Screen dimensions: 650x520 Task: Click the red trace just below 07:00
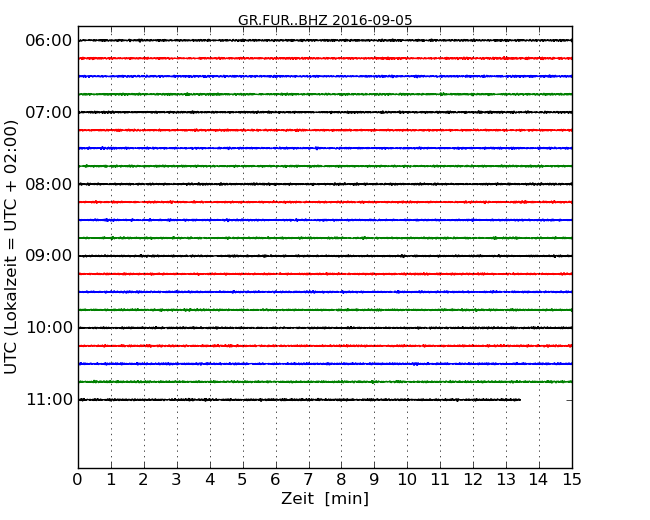325,130
